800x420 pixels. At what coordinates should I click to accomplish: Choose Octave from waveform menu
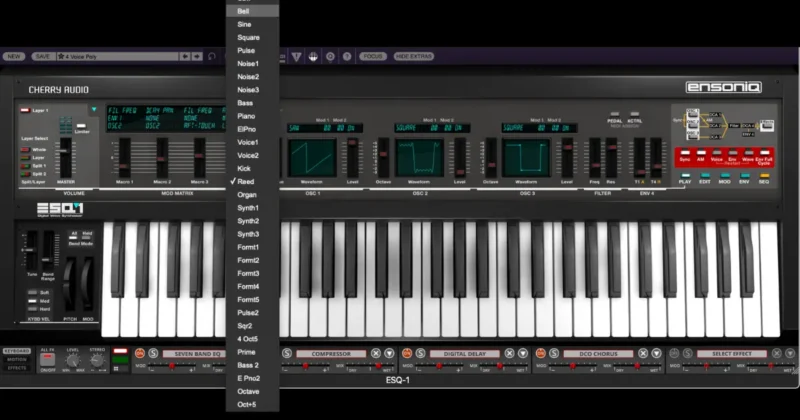tap(253, 391)
